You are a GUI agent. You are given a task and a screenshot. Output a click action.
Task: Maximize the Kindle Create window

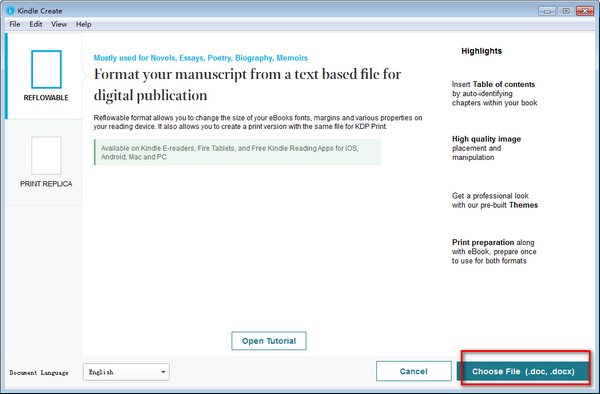tap(566, 11)
